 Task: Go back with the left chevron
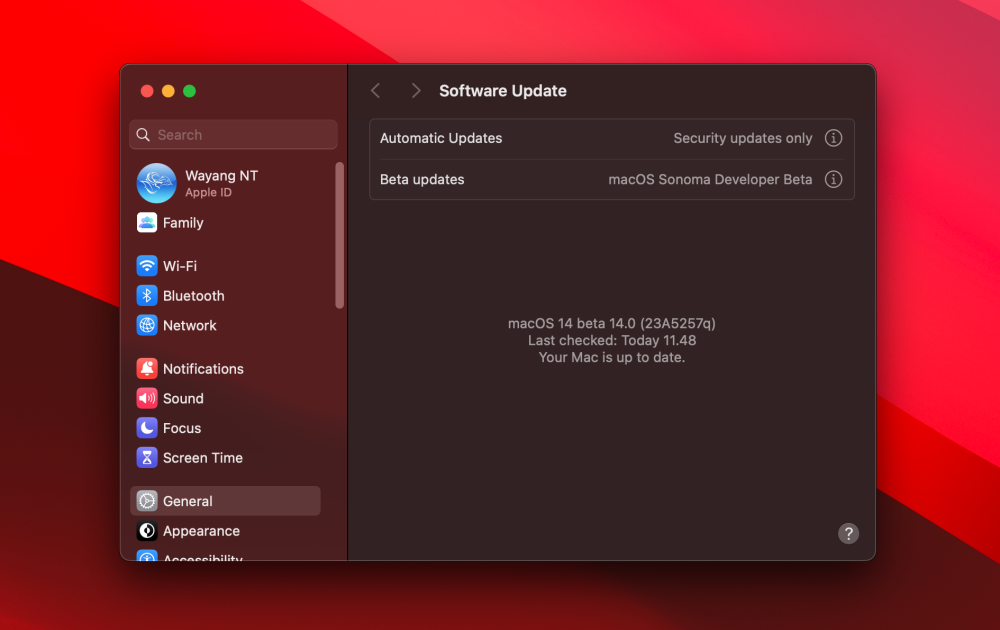click(x=376, y=91)
